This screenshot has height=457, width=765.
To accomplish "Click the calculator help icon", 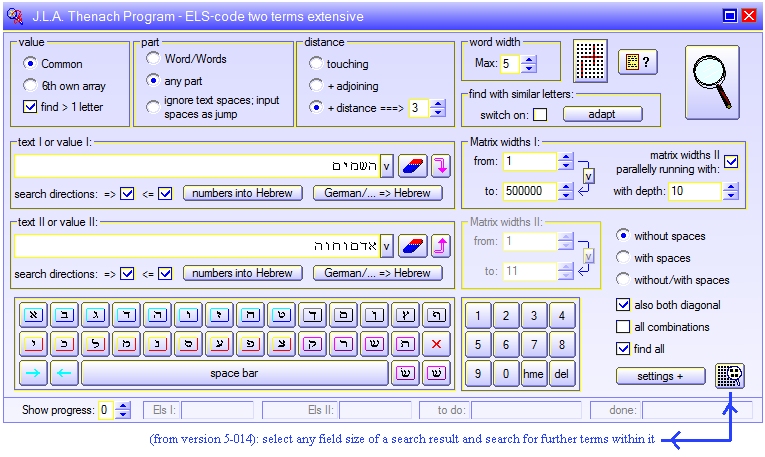I will tap(637, 62).
